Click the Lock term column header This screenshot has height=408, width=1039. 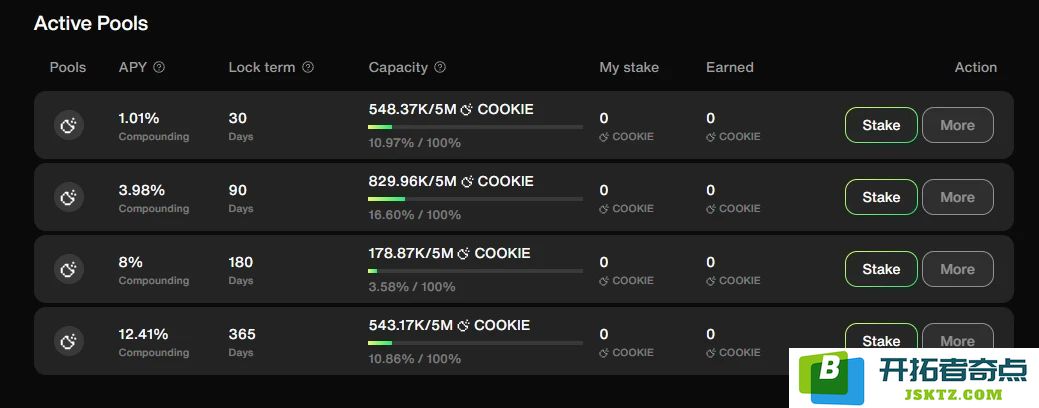262,67
